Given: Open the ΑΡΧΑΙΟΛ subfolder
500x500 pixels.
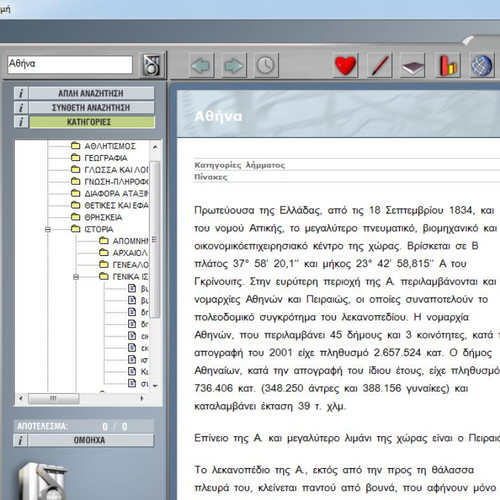Looking at the screenshot, I should pos(130,253).
